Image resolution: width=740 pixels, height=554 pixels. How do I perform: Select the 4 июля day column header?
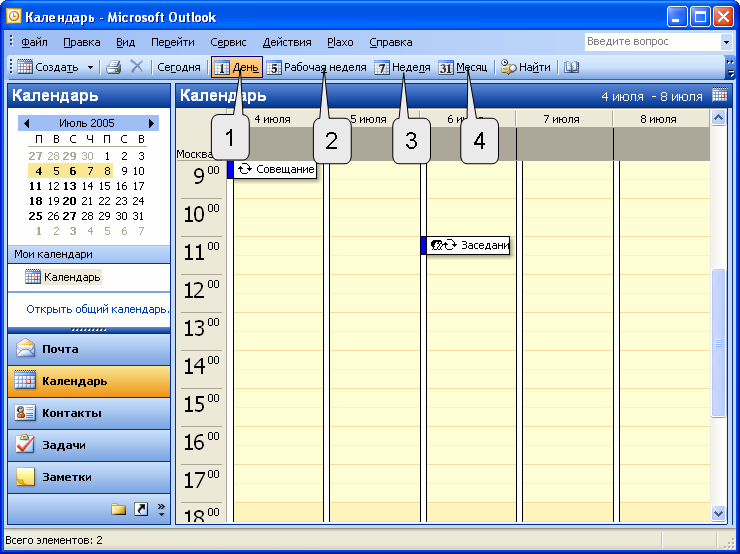(x=272, y=119)
